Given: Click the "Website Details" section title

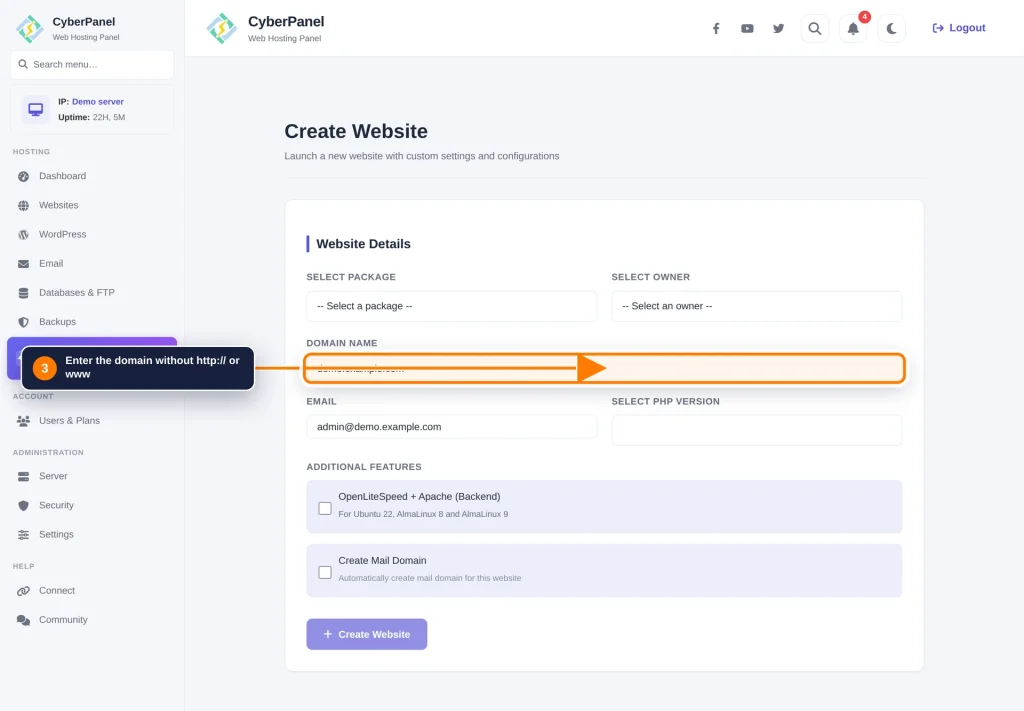Looking at the screenshot, I should [x=363, y=244].
